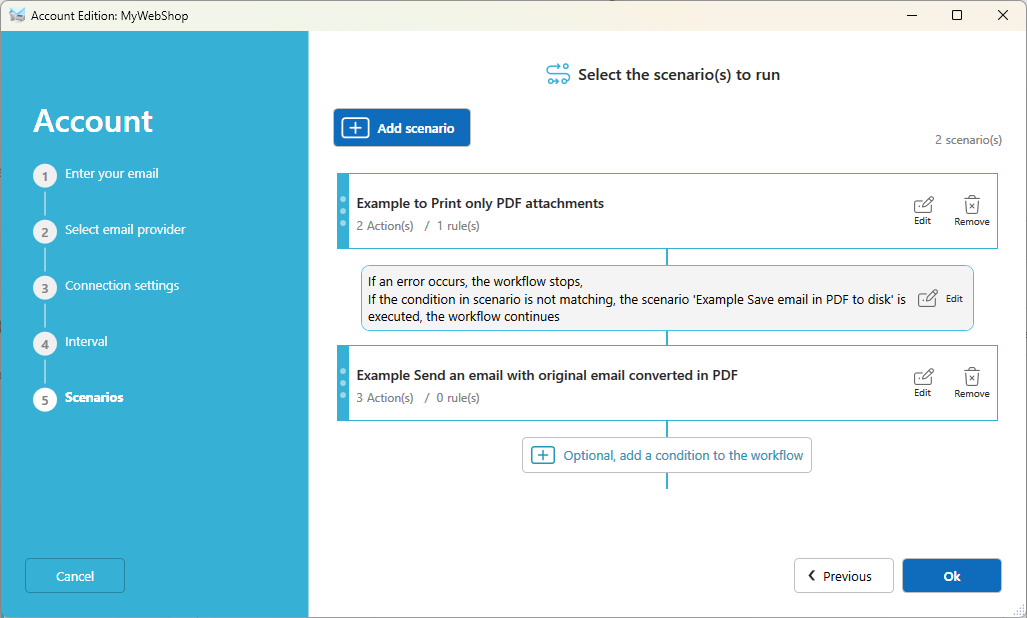Click the Add scenario button
Viewport: 1027px width, 618px height.
401,128
